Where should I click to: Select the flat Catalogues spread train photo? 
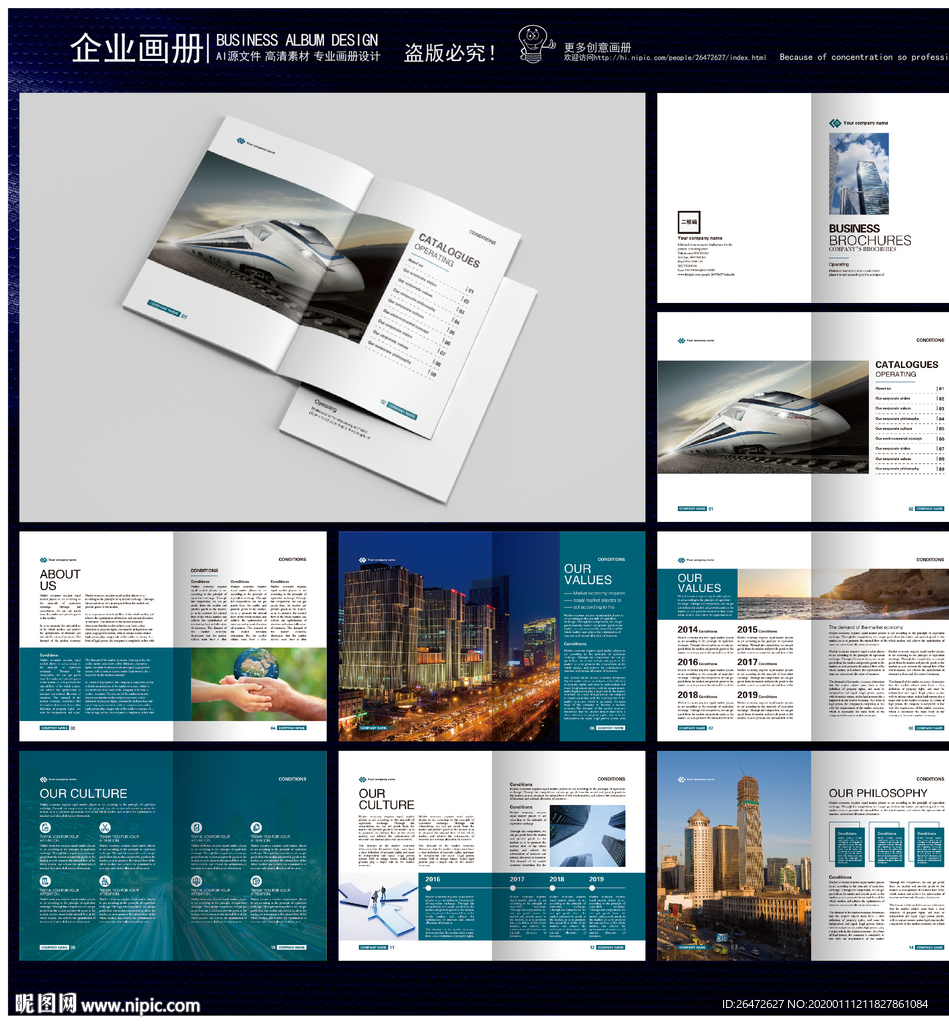tap(763, 417)
